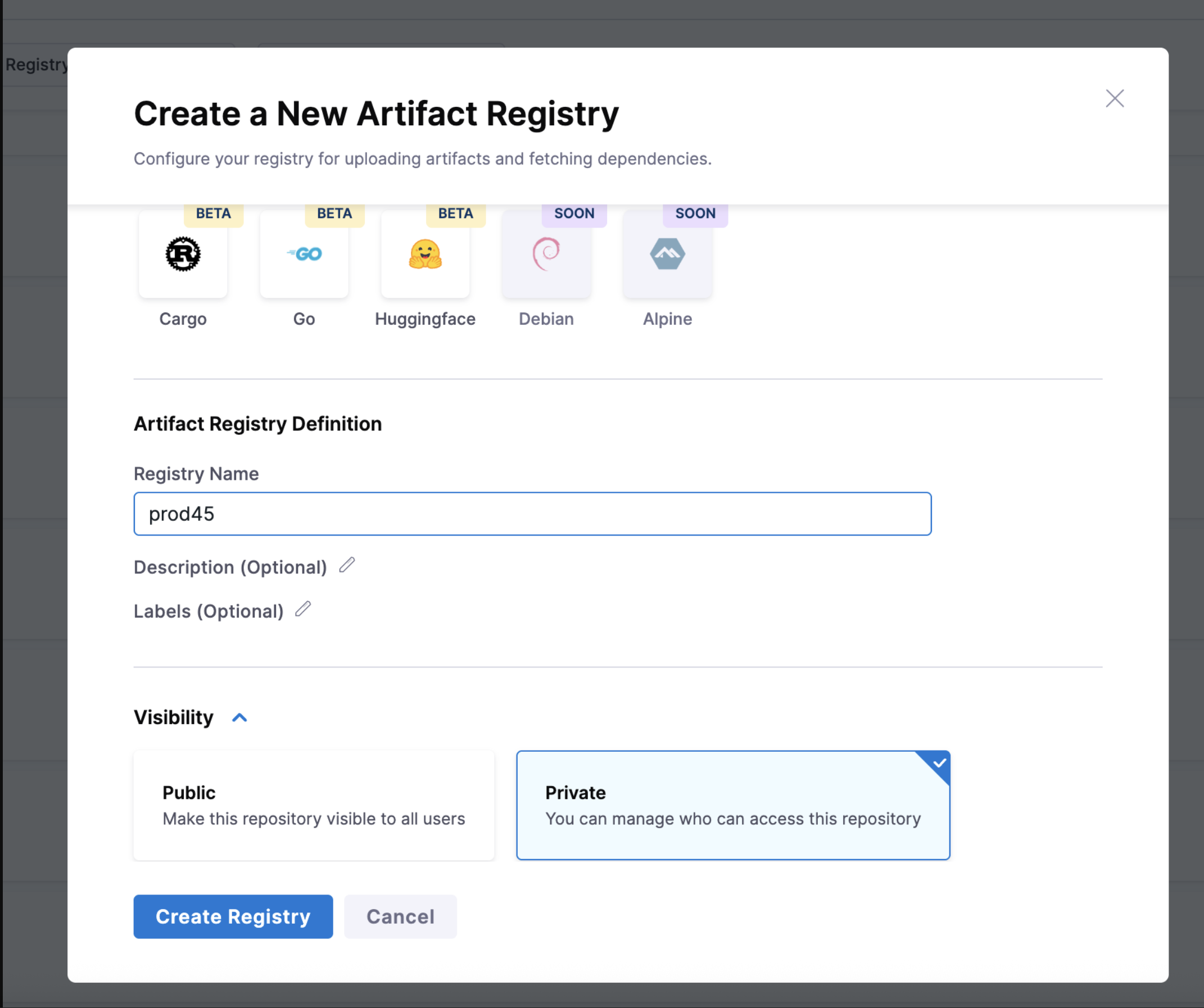Image resolution: width=1204 pixels, height=1008 pixels.
Task: Select the Public visibility option
Action: coord(314,805)
